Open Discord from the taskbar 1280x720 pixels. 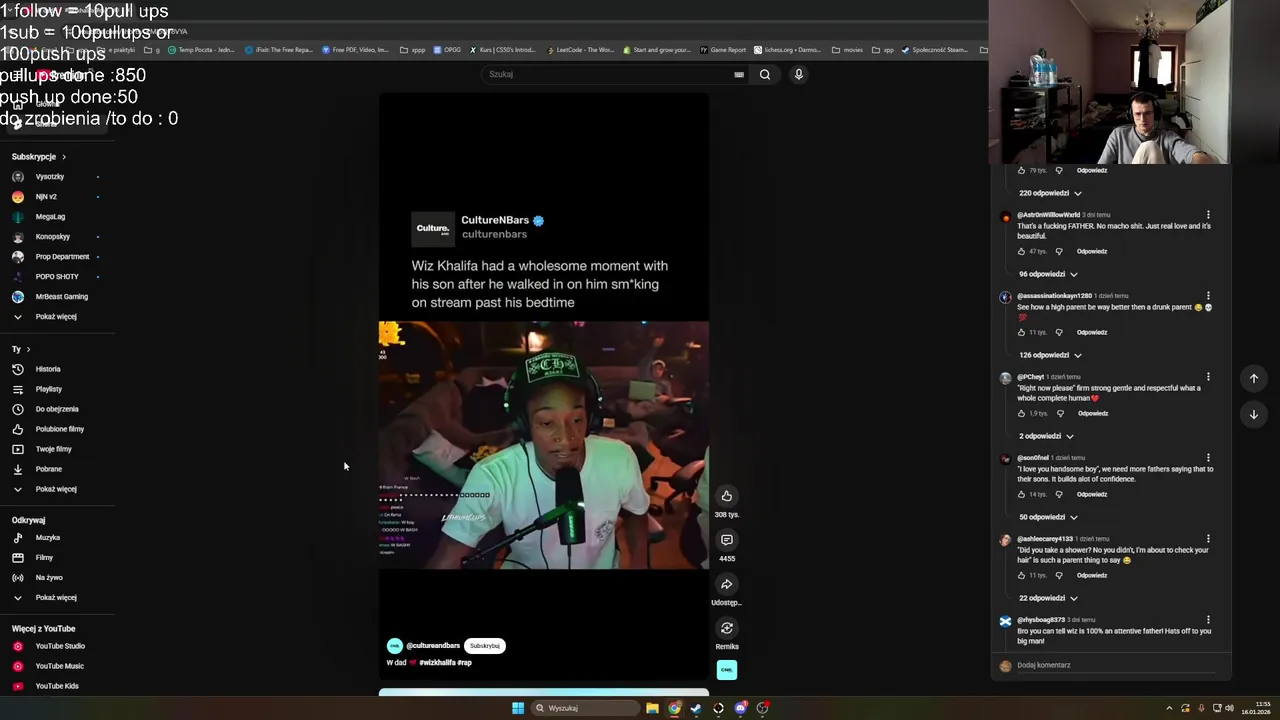click(740, 708)
